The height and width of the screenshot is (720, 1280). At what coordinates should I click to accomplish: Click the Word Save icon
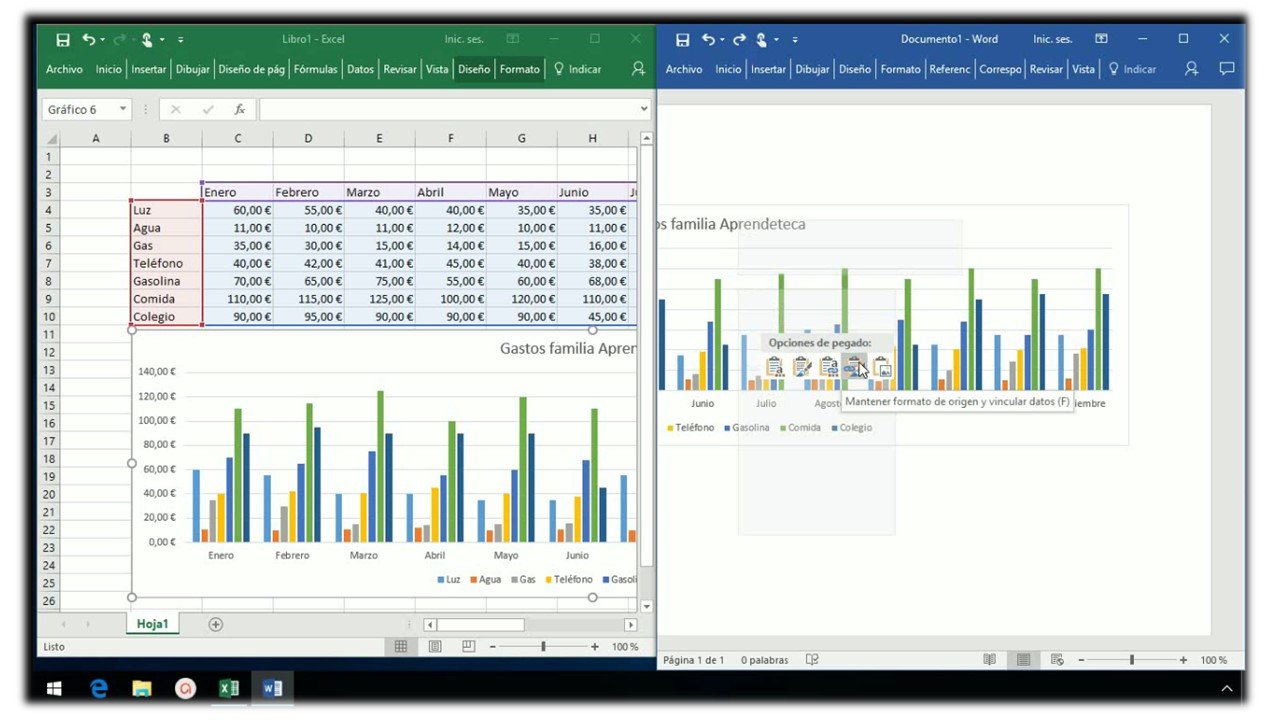click(x=682, y=40)
